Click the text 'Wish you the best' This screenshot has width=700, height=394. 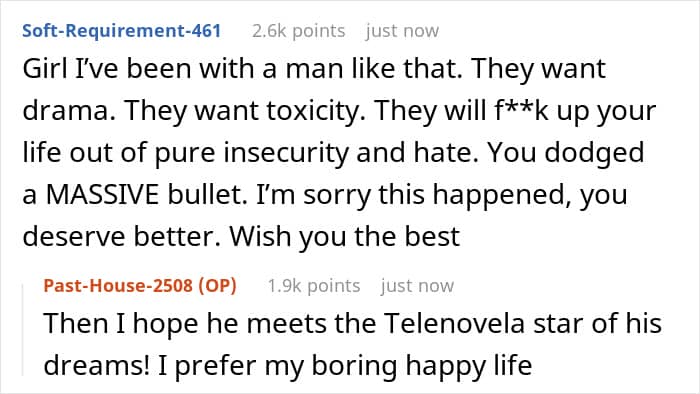point(345,236)
